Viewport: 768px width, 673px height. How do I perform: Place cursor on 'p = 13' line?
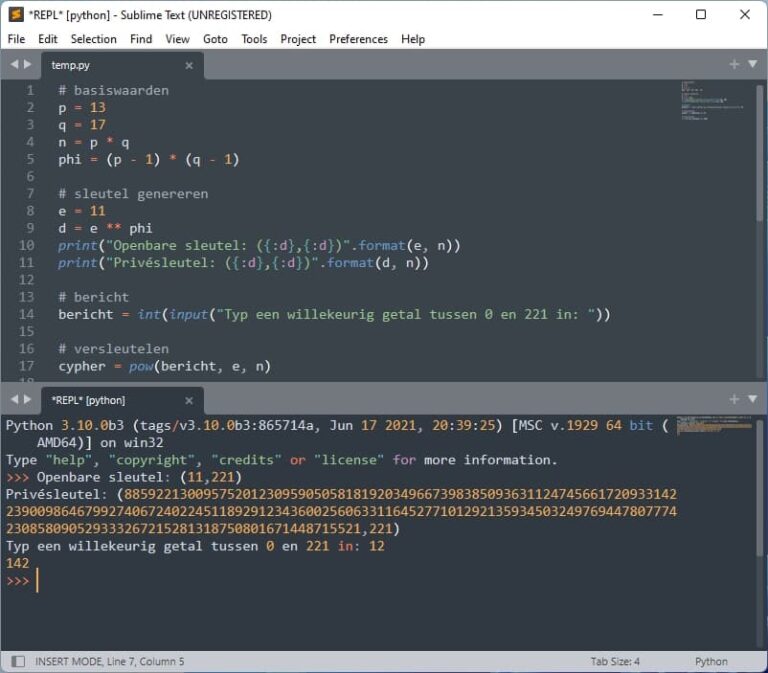tap(82, 107)
